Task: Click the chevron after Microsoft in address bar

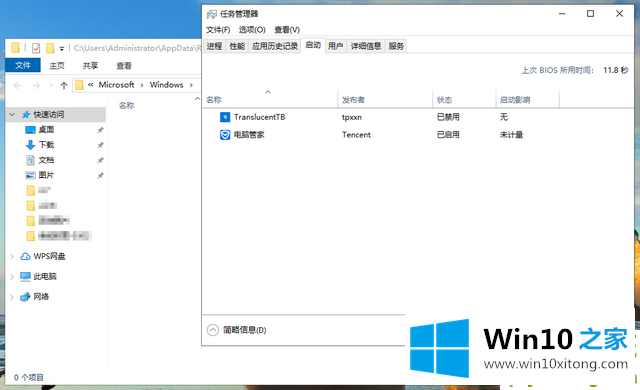Action: [x=142, y=85]
